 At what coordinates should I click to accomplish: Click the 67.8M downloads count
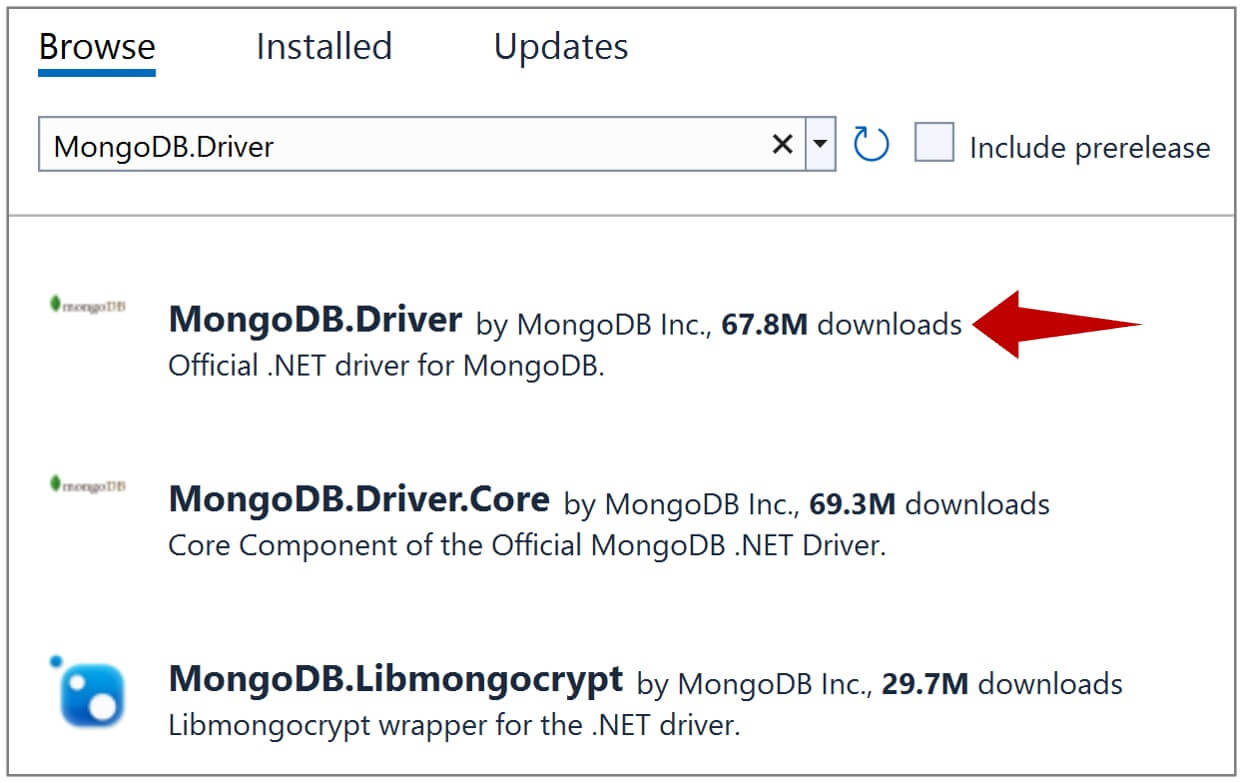[x=764, y=324]
